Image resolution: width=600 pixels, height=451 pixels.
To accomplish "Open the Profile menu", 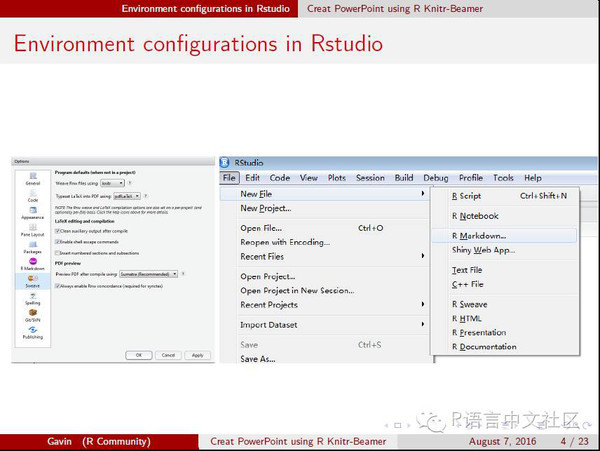I will click(471, 178).
